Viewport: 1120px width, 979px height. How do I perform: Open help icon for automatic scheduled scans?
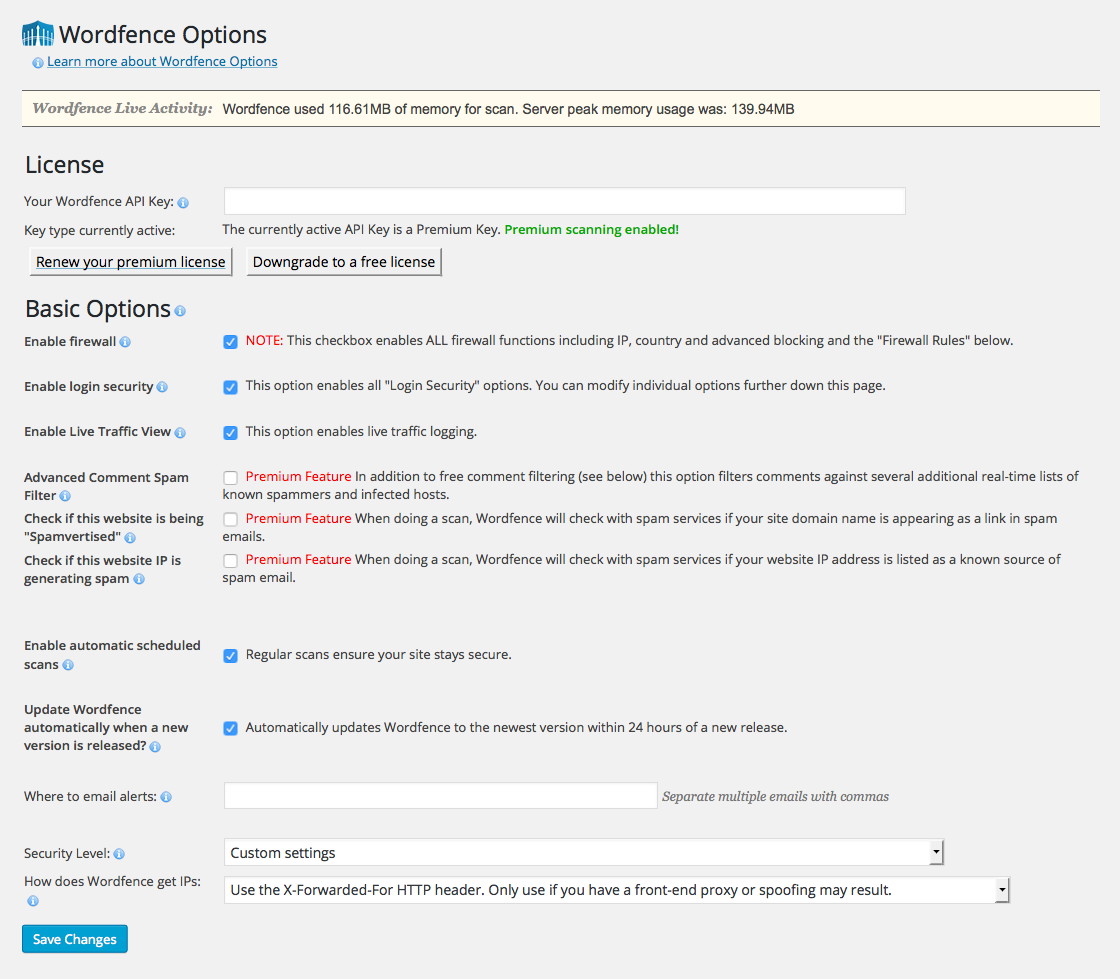pyautogui.click(x=68, y=665)
